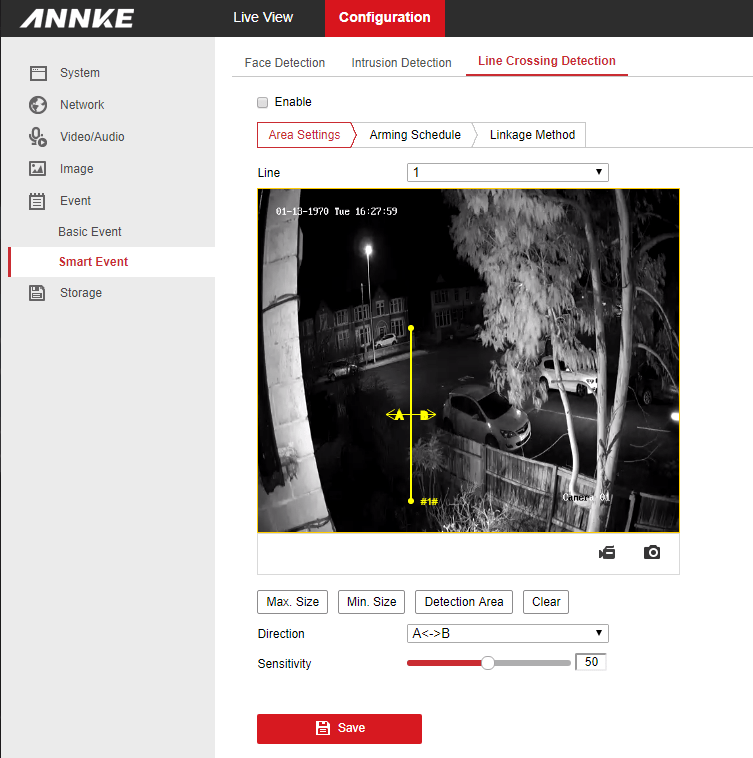The height and width of the screenshot is (758, 753).
Task: Go to the Arming Schedule step
Action: click(x=415, y=135)
